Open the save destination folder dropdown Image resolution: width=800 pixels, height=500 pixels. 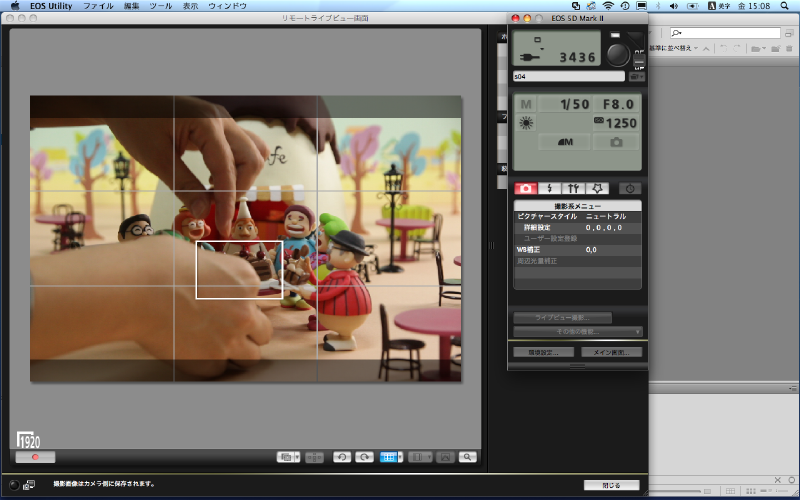(638, 76)
